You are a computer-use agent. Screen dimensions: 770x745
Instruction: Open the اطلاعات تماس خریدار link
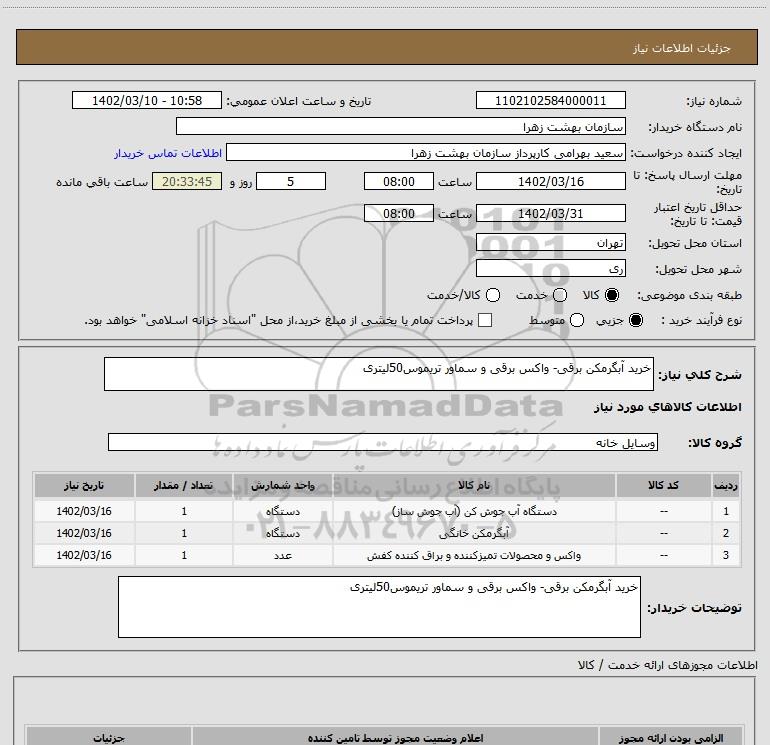(168, 153)
